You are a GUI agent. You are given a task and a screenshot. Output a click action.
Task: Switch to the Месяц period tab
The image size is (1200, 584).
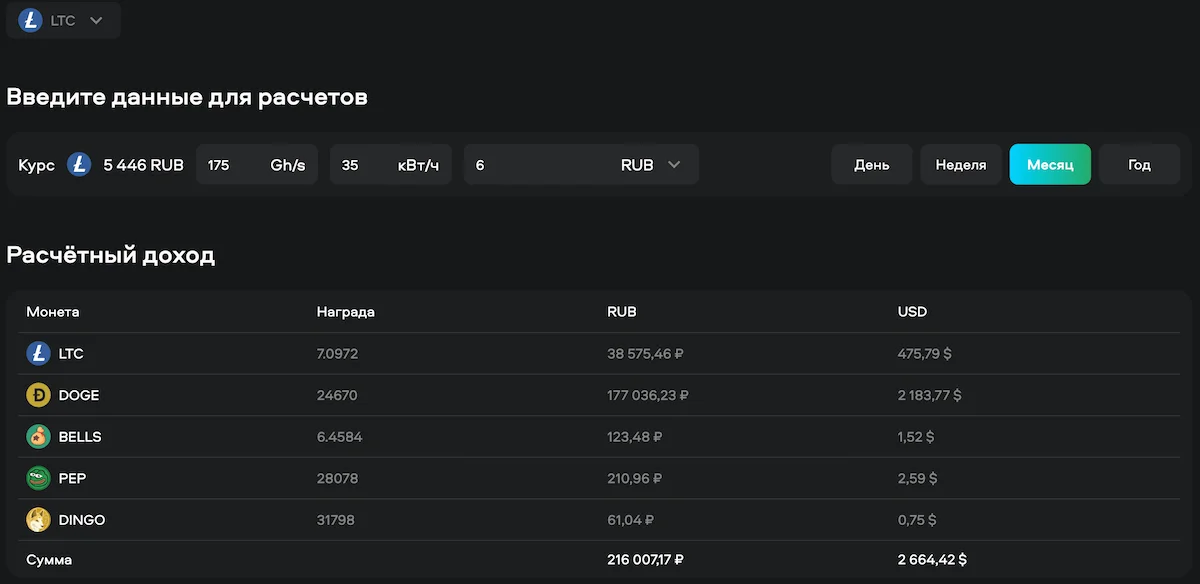pyautogui.click(x=1050, y=165)
